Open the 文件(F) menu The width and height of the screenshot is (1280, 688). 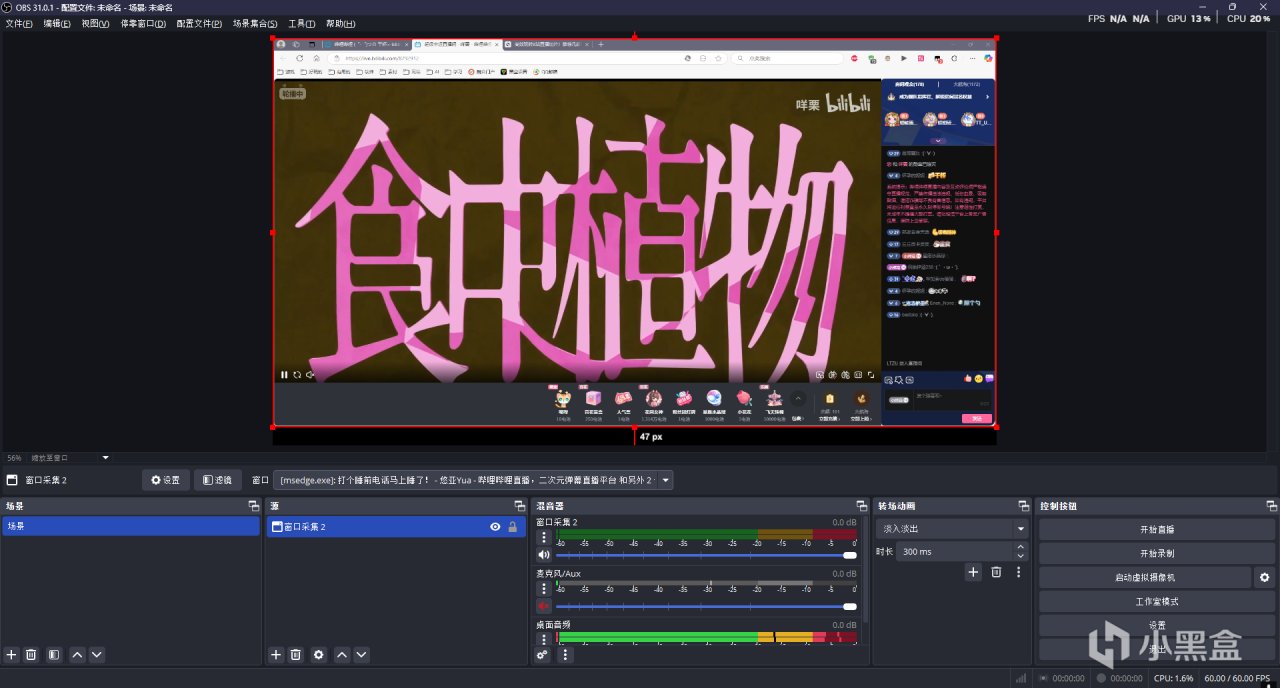(x=19, y=23)
